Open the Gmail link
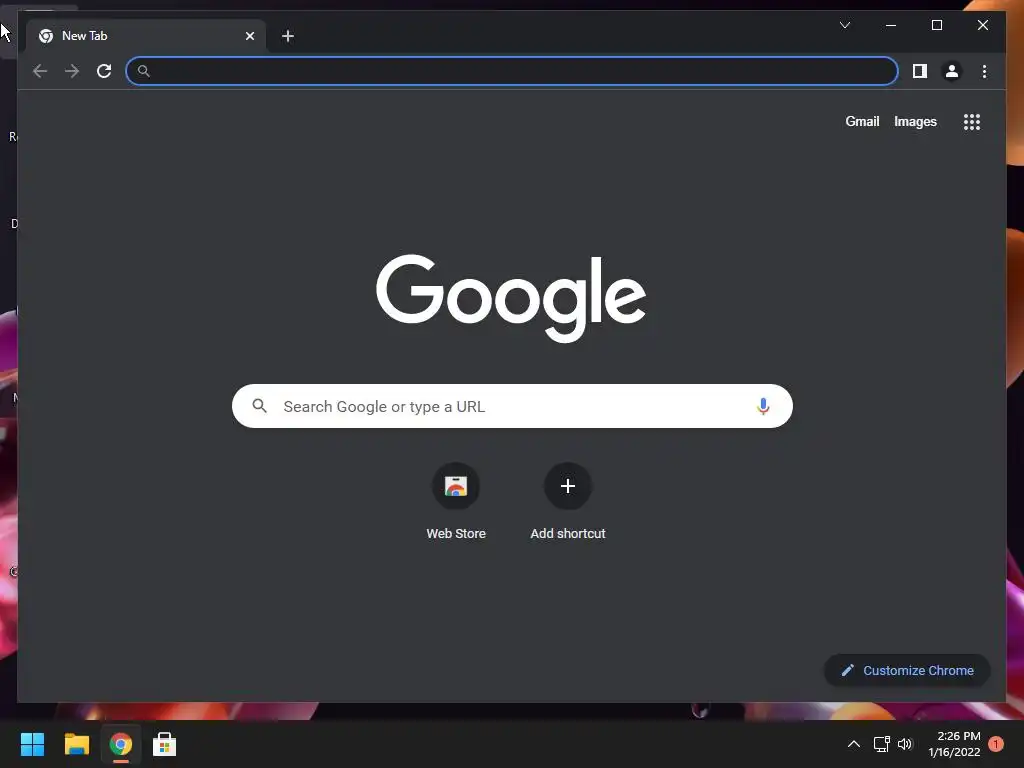 (862, 121)
